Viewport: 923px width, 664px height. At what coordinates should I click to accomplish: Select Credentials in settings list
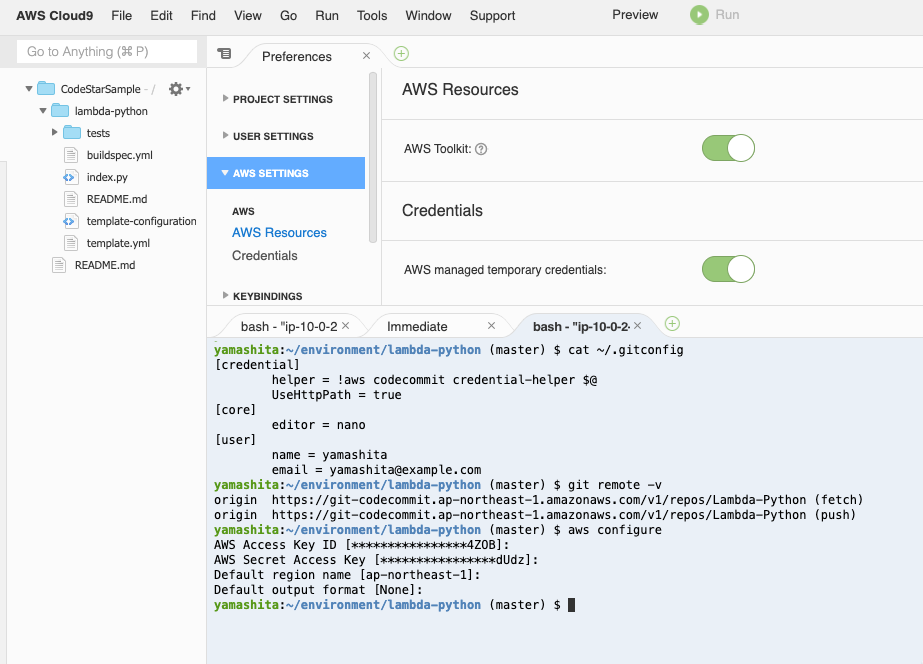pyautogui.click(x=264, y=255)
